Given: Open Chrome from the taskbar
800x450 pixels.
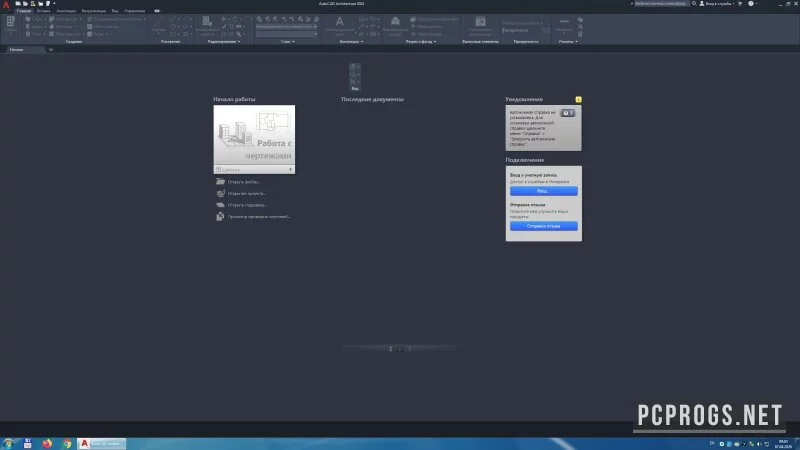Looking at the screenshot, I should pos(67,444).
